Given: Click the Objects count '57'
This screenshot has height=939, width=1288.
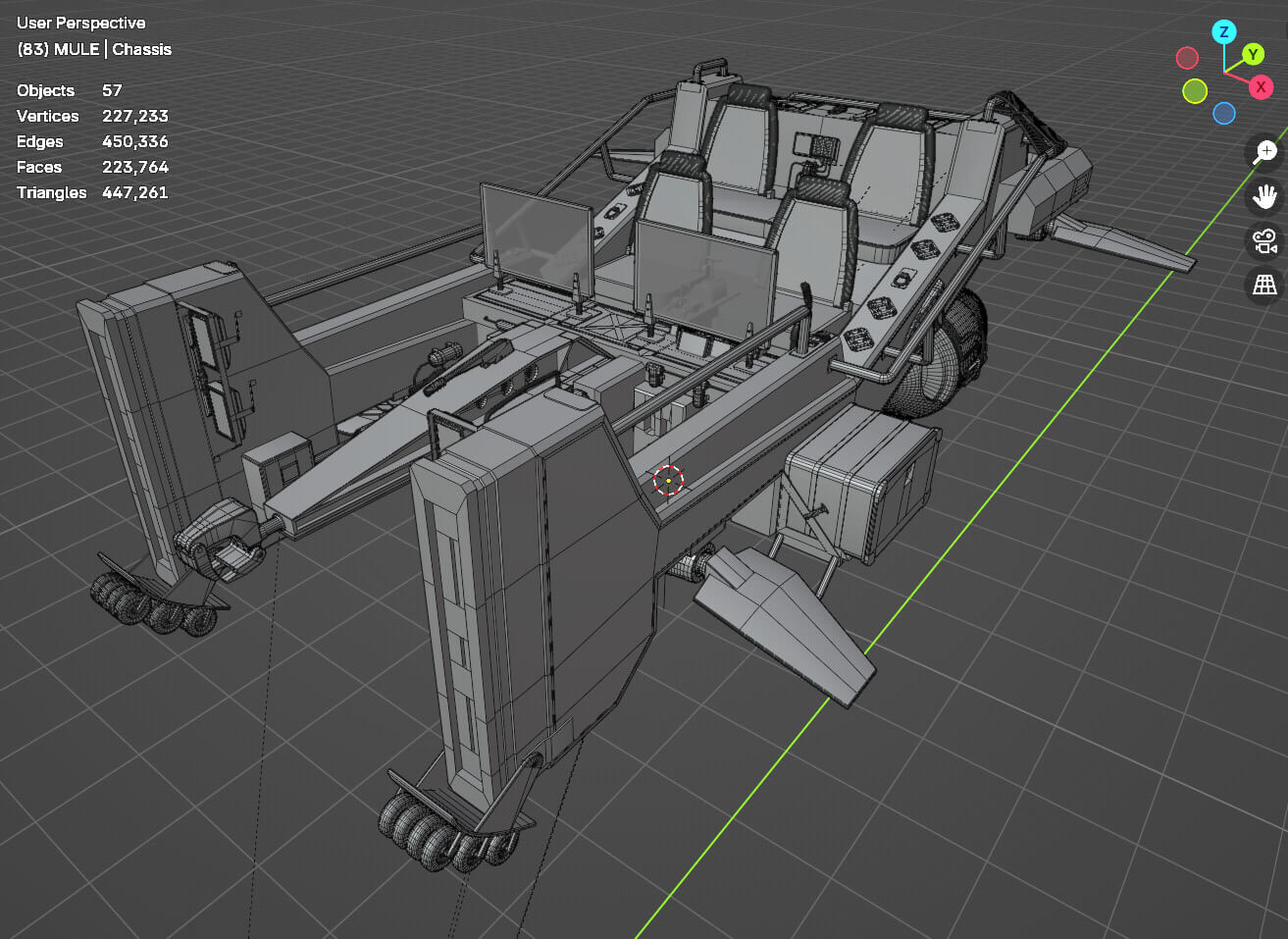Looking at the screenshot, I should tap(112, 90).
